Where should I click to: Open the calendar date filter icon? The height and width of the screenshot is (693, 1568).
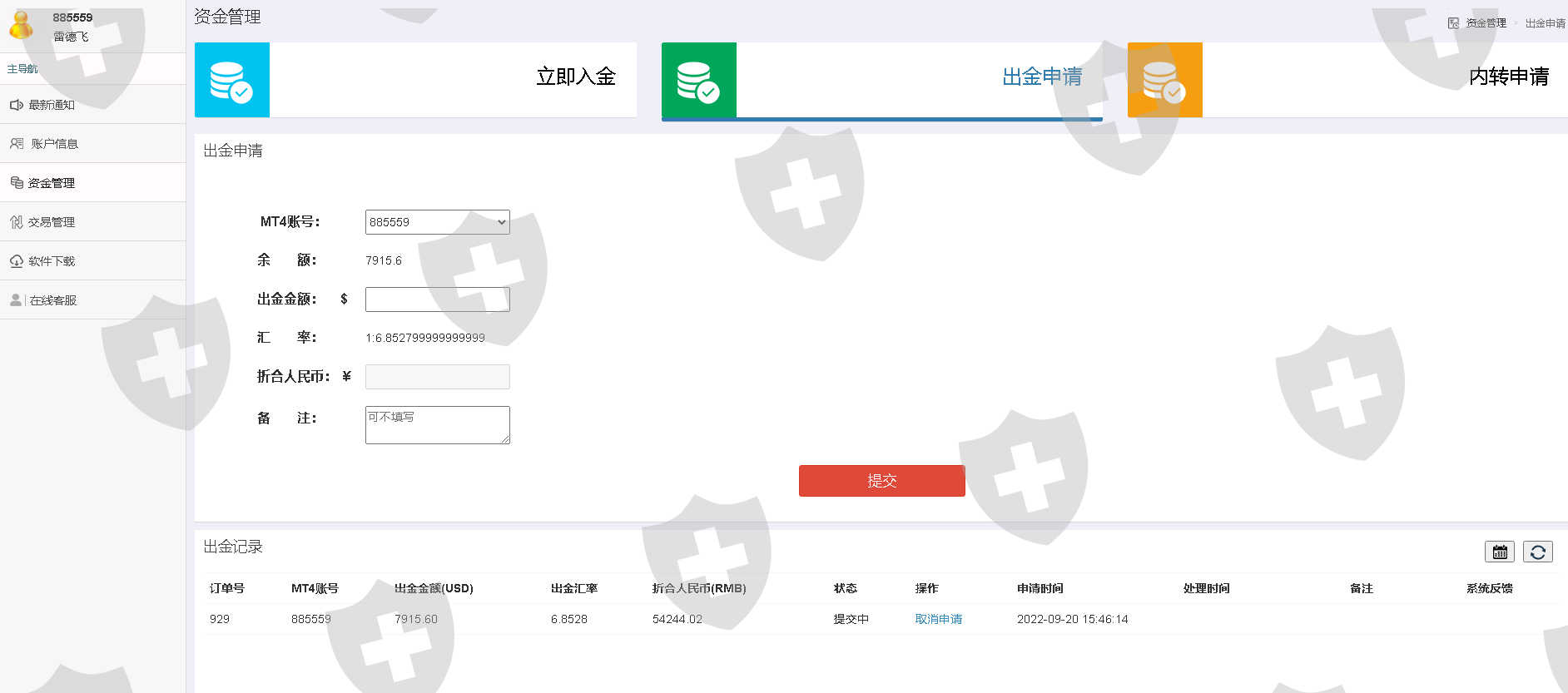pyautogui.click(x=1499, y=552)
